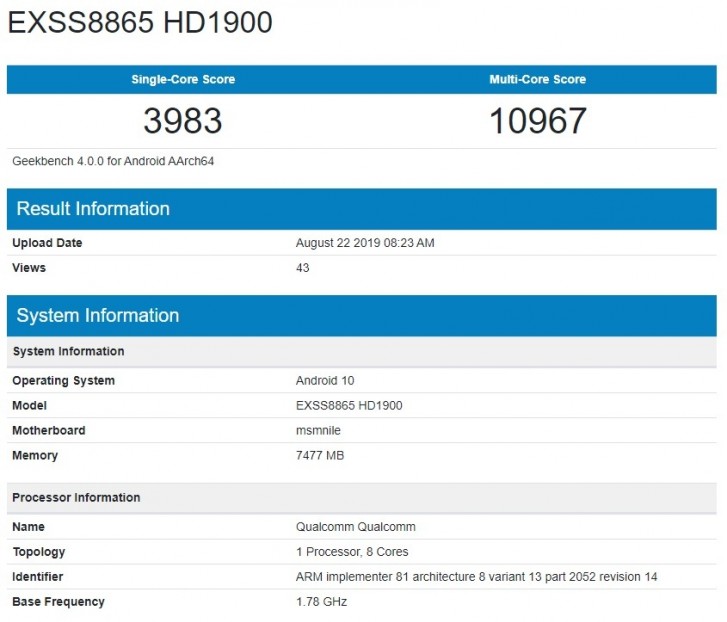Click the topology value 1 Processor, 8 Cores
The width and height of the screenshot is (727, 622).
352,552
